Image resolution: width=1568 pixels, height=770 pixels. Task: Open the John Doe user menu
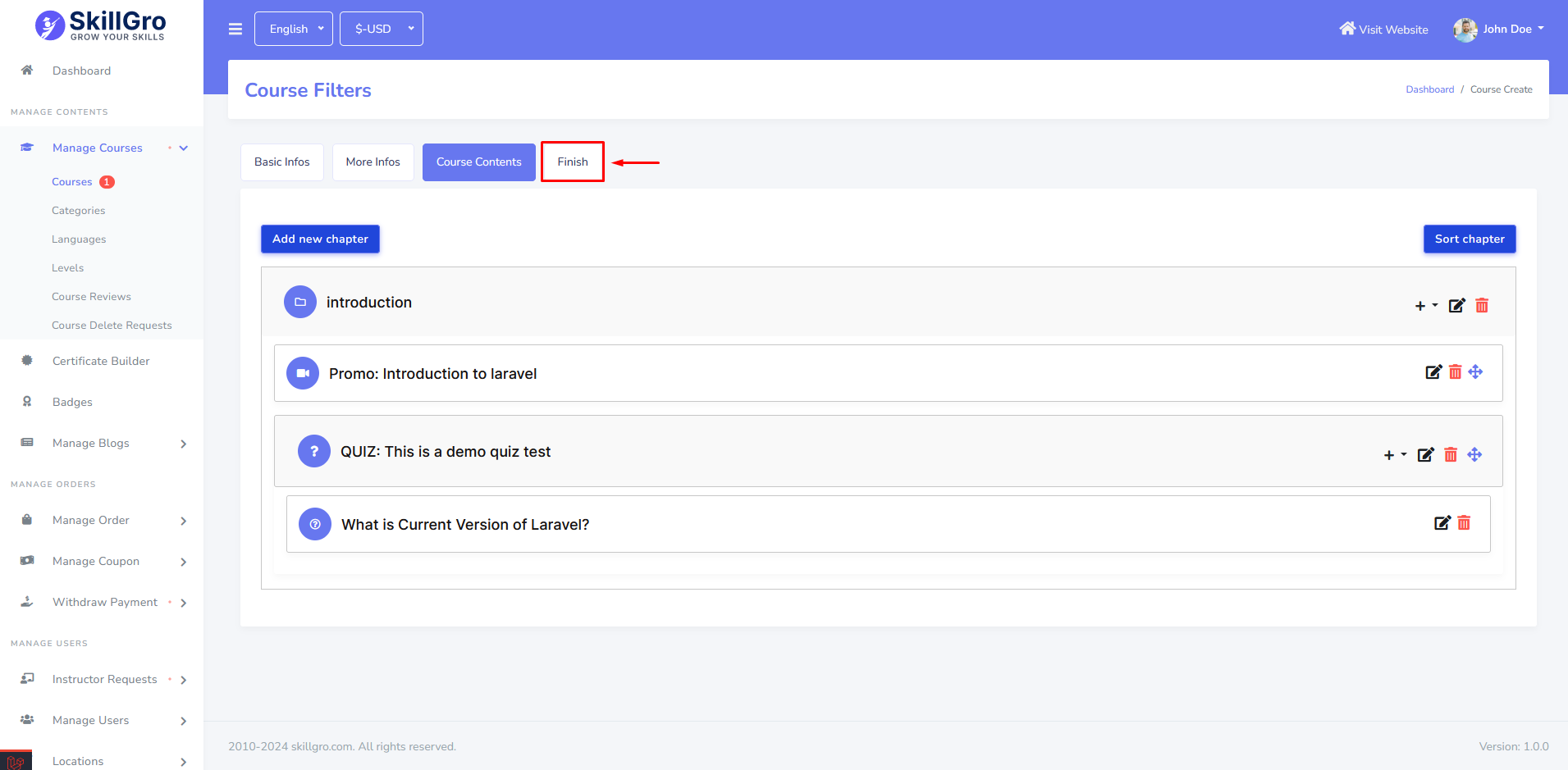[1499, 30]
